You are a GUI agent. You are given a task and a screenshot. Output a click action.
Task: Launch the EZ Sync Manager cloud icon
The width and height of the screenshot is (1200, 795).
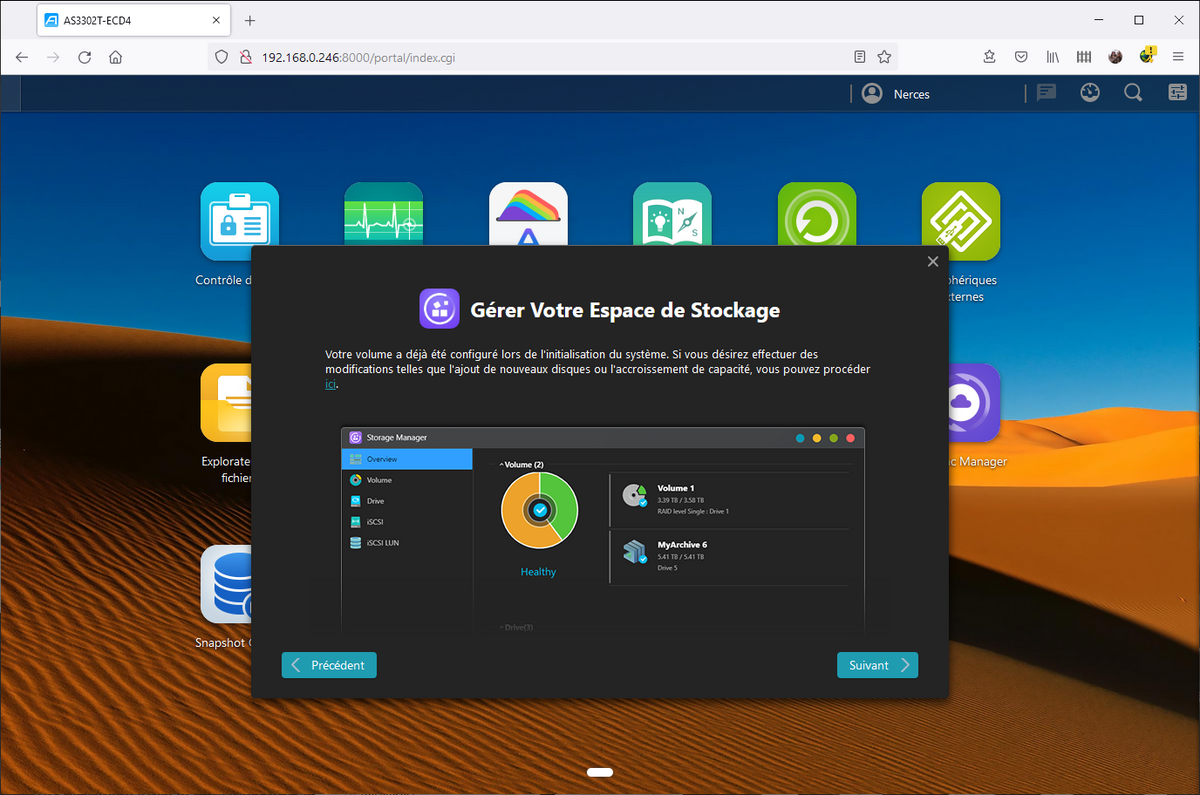pos(974,403)
